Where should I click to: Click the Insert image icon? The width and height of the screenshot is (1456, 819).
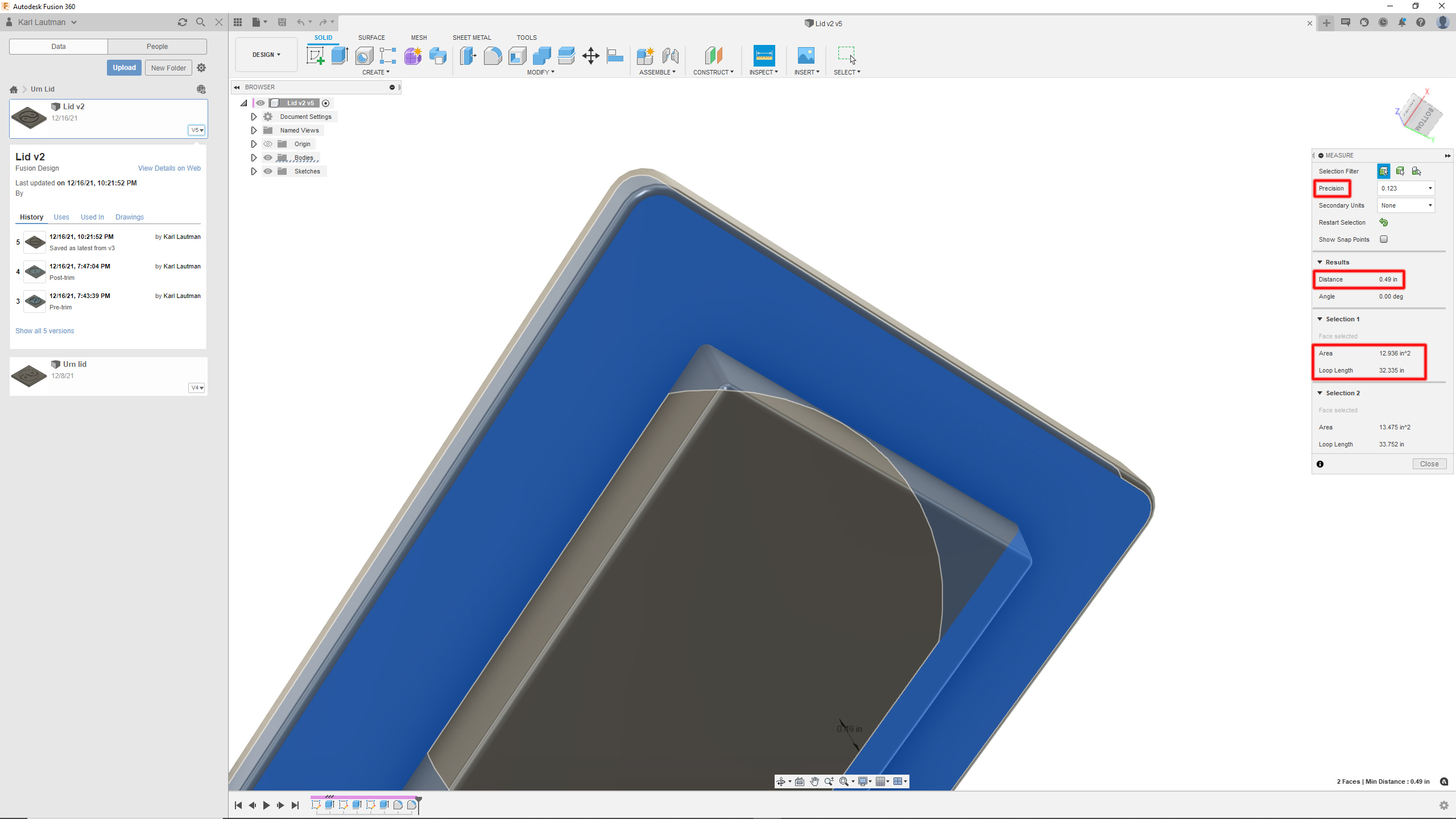(806, 56)
